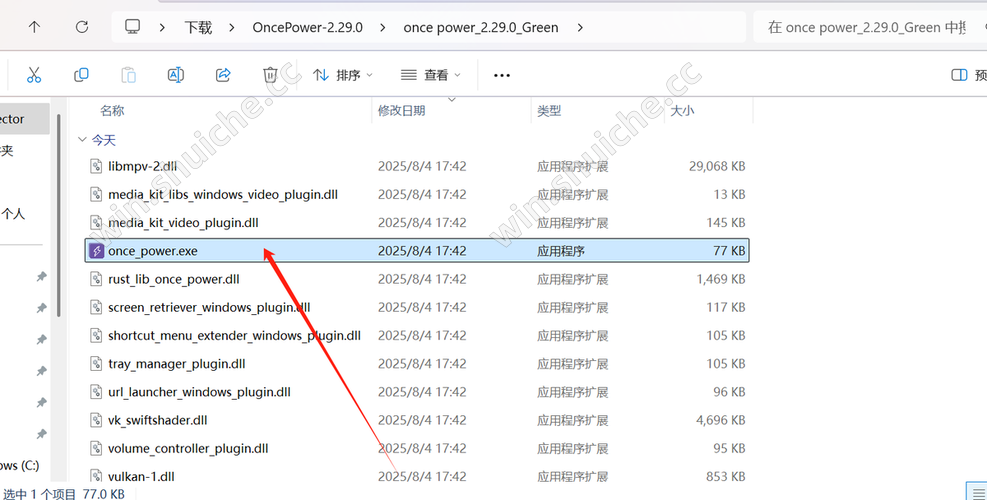Rename the selected file toolbar icon
This screenshot has width=987, height=500.
[x=176, y=75]
